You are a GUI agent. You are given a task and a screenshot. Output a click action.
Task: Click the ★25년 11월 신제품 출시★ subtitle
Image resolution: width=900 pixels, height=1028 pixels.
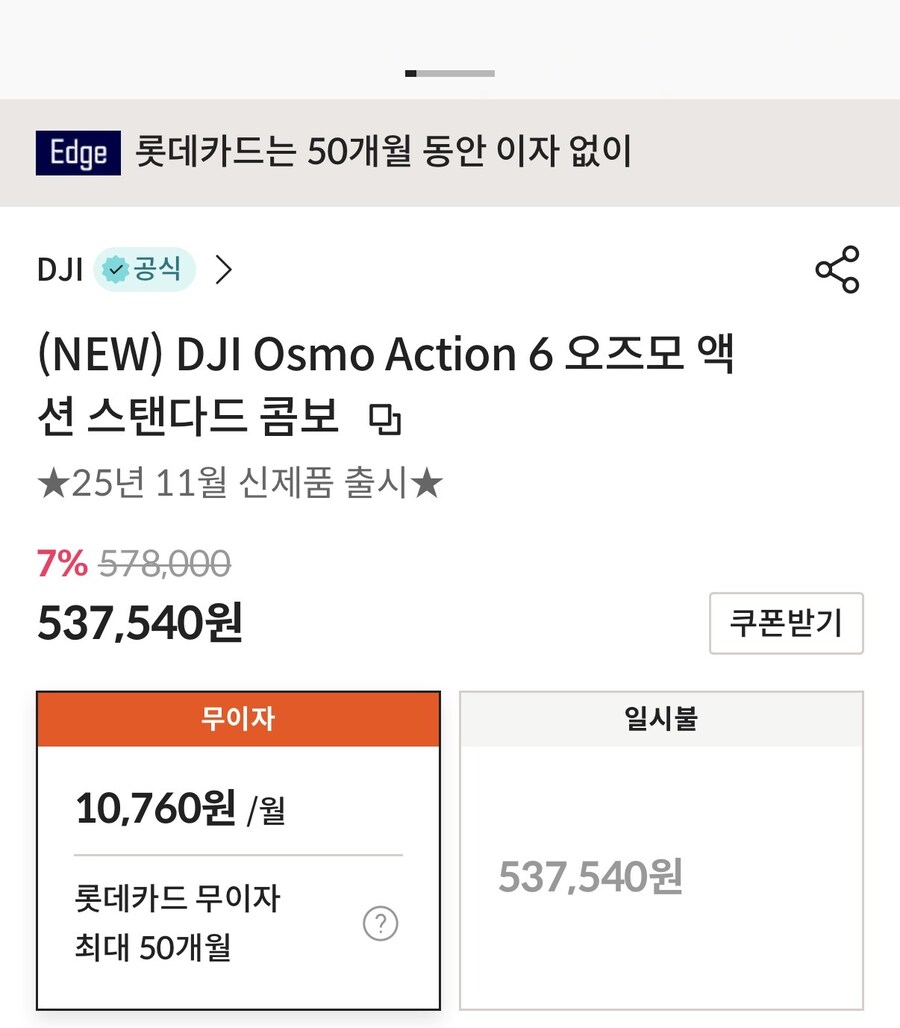point(243,482)
